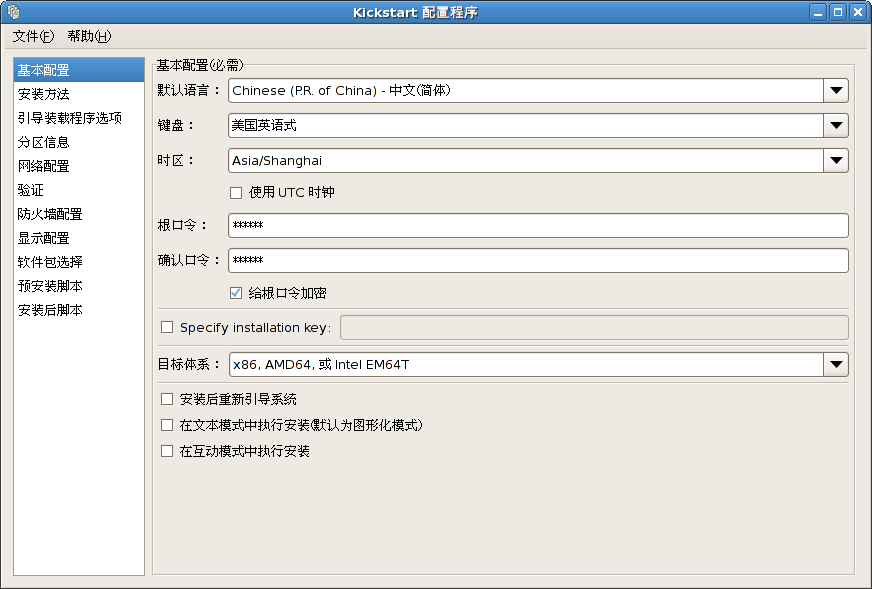Click the installation key text field

click(x=594, y=328)
